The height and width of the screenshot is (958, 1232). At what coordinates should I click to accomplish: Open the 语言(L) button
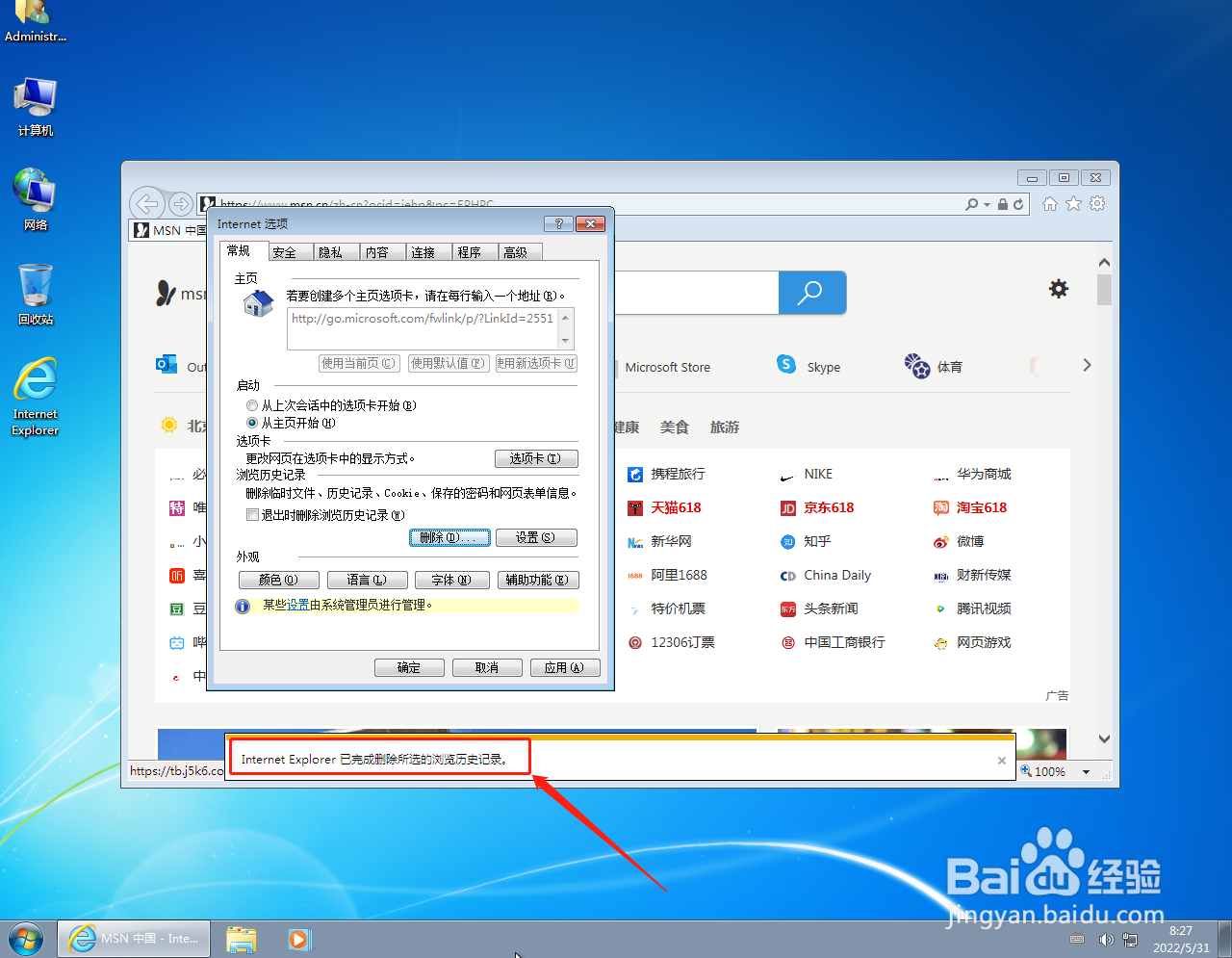point(367,580)
